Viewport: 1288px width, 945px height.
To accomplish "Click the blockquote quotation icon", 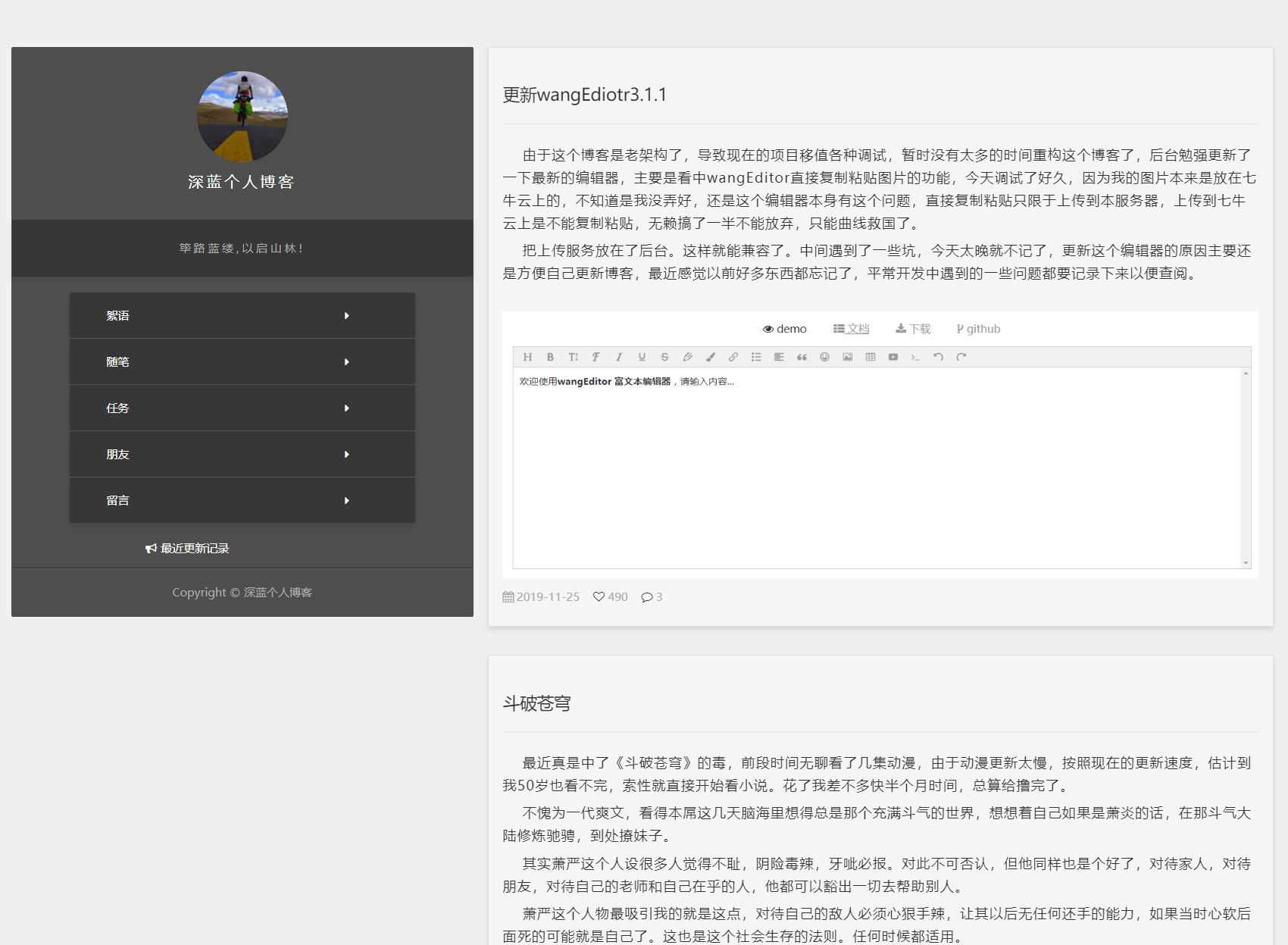I will [x=802, y=357].
